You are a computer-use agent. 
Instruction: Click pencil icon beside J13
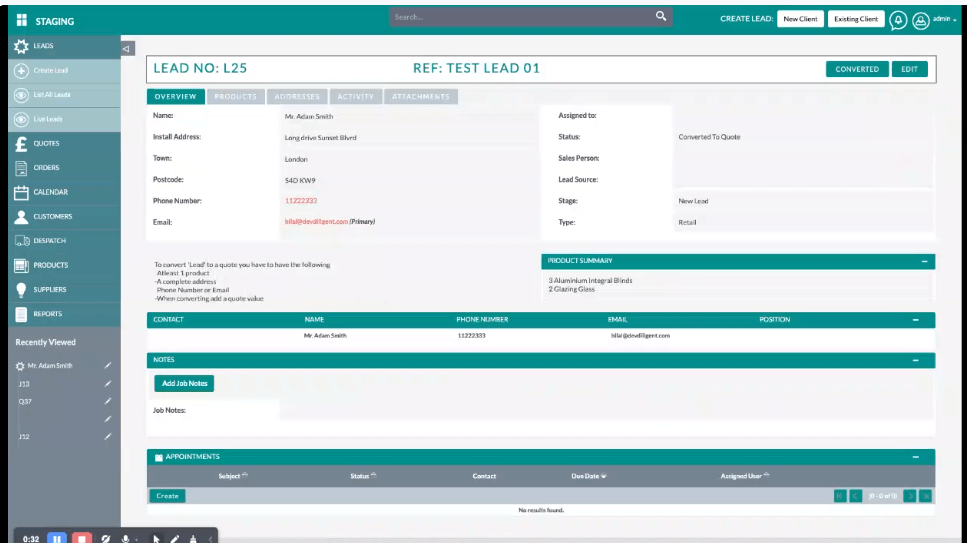pyautogui.click(x=108, y=384)
